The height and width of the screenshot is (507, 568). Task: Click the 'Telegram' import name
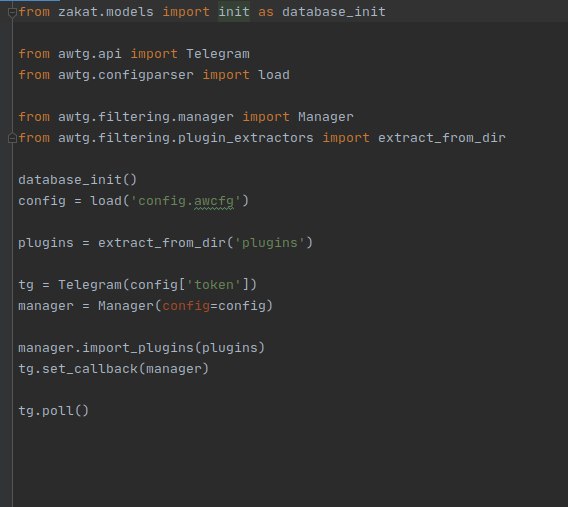point(218,54)
